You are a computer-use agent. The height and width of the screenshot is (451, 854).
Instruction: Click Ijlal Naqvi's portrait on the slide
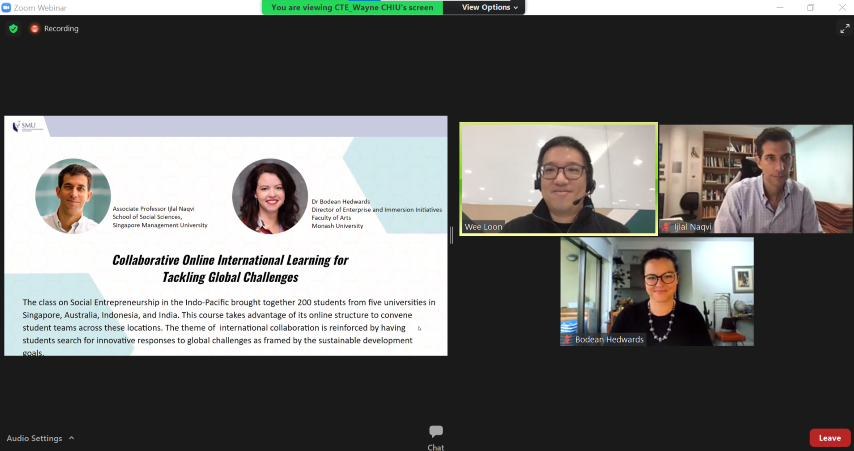[x=73, y=196]
